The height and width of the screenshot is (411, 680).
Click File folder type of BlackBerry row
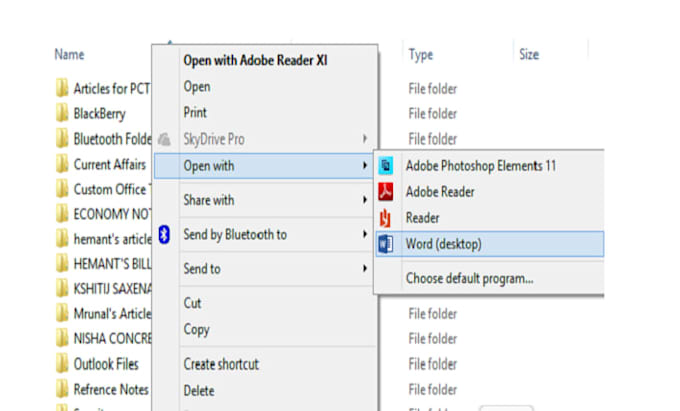433,114
